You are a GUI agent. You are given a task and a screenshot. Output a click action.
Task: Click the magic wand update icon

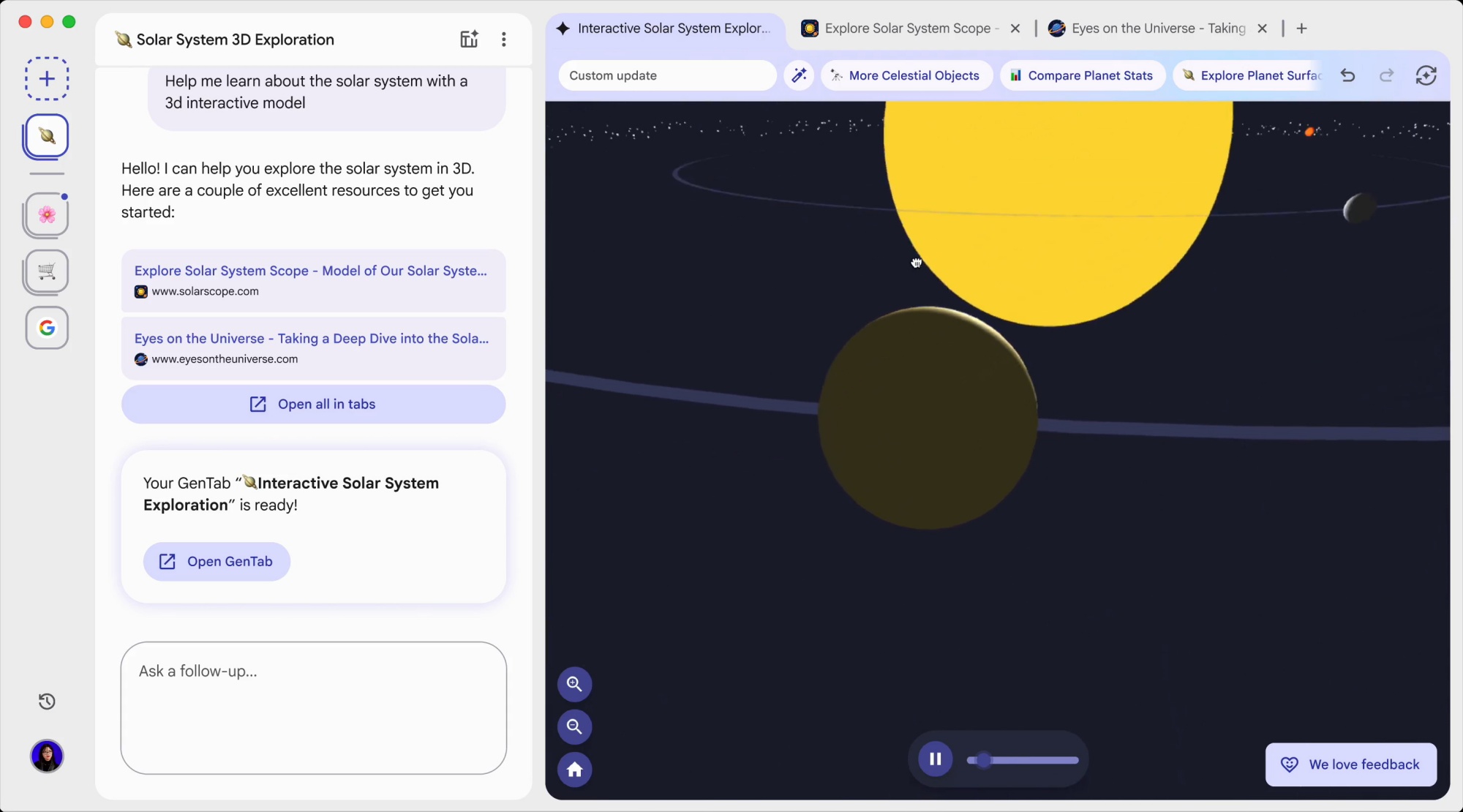(x=799, y=75)
